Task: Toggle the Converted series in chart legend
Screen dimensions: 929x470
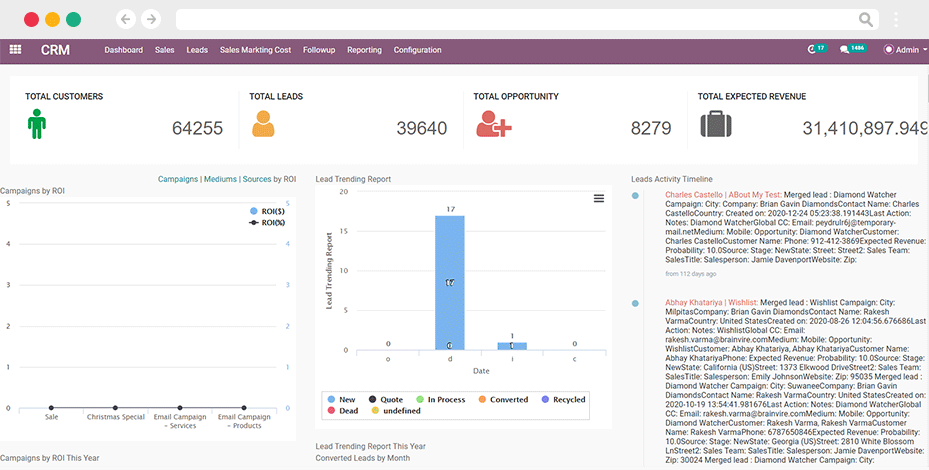Action: click(503, 399)
